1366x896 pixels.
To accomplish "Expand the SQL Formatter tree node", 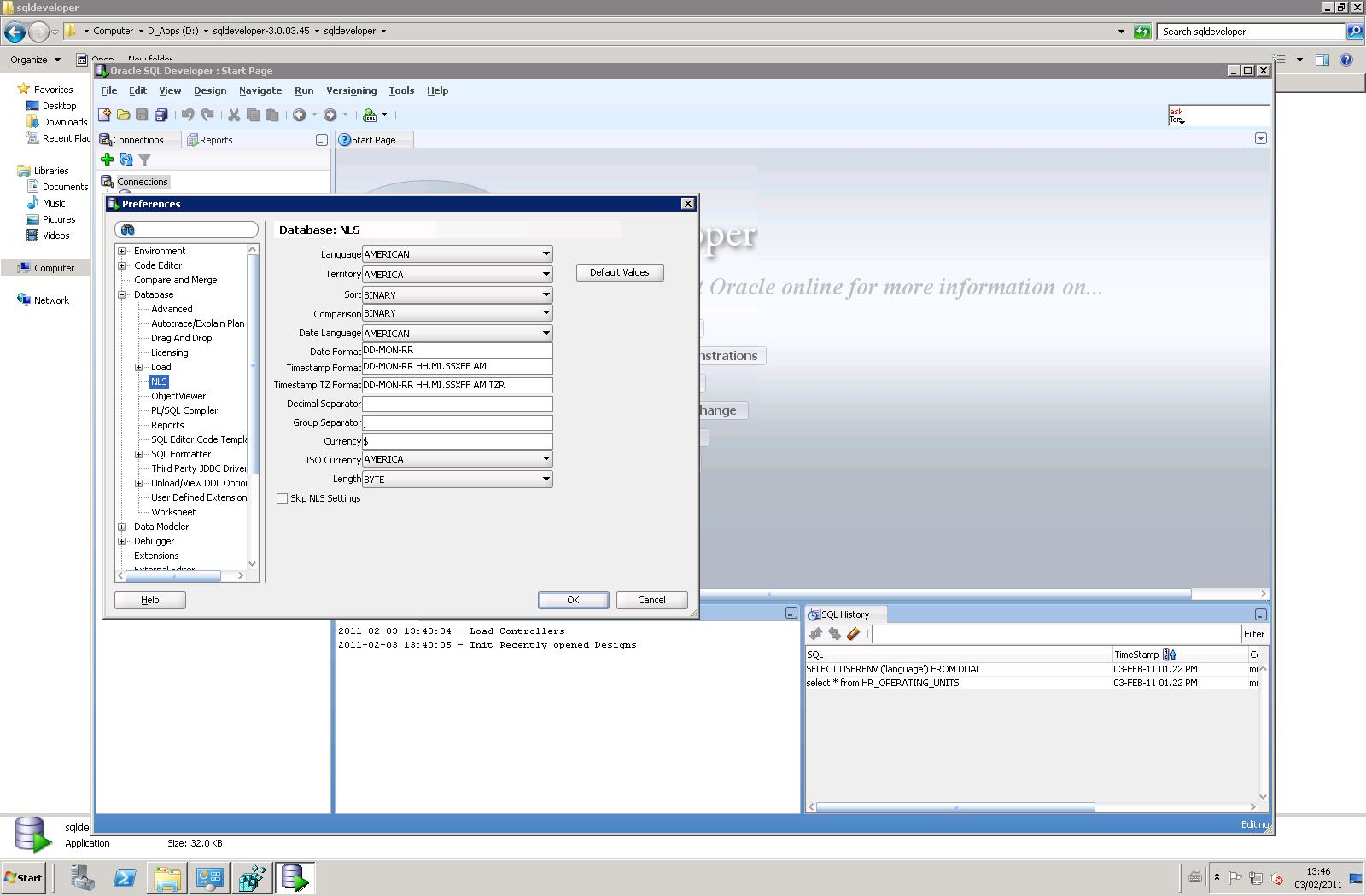I will [x=139, y=454].
